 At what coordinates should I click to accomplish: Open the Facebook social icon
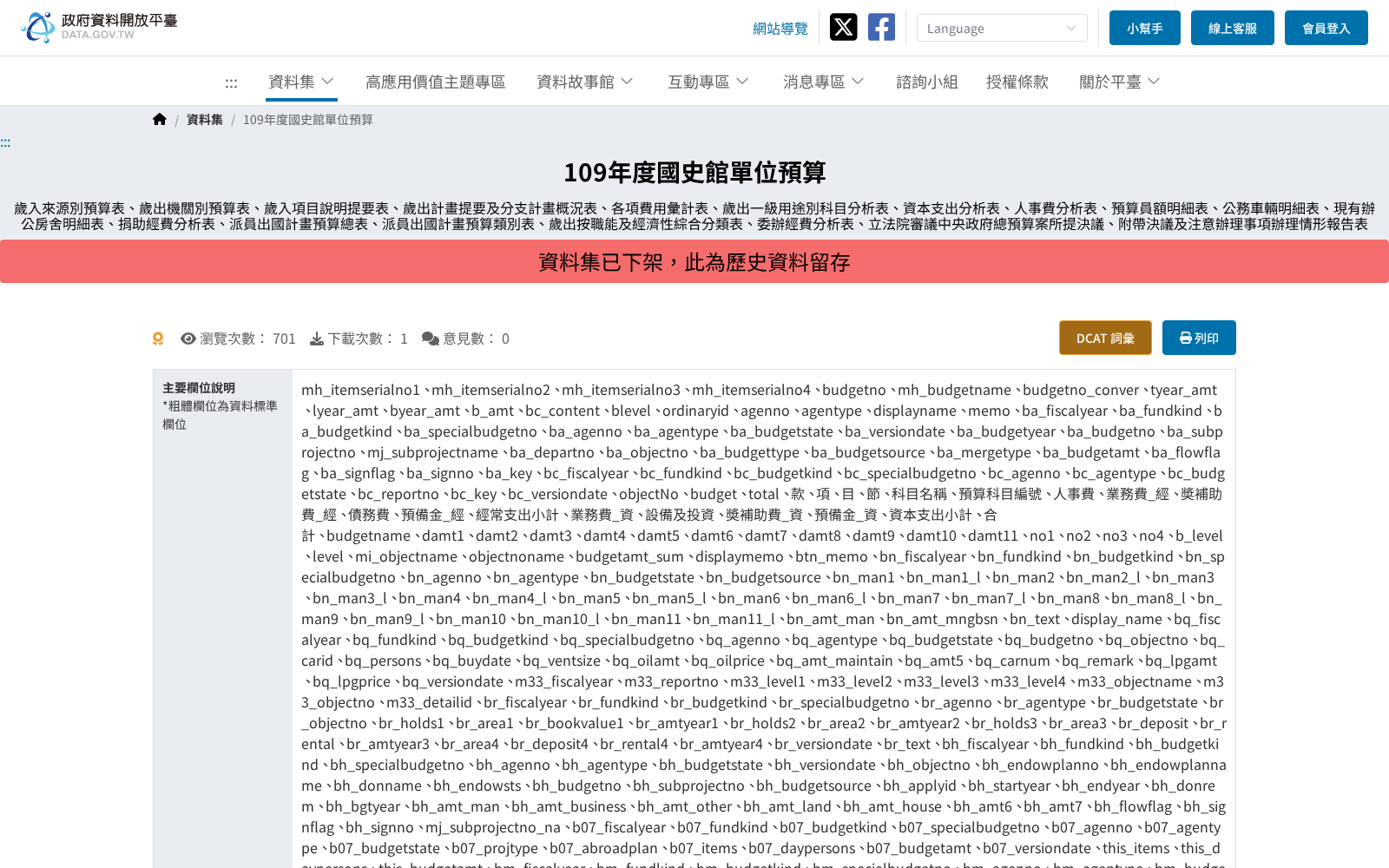click(x=881, y=27)
